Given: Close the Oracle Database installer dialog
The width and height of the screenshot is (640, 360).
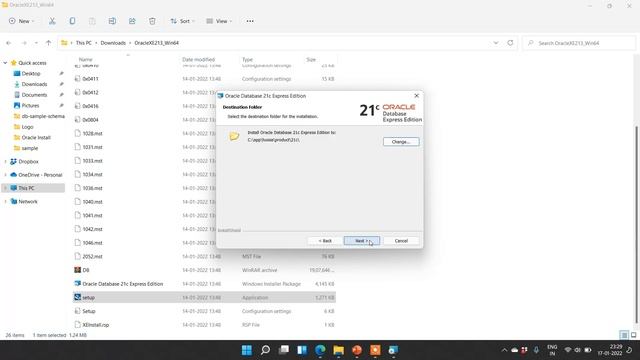Looking at the screenshot, I should pyautogui.click(x=416, y=96).
